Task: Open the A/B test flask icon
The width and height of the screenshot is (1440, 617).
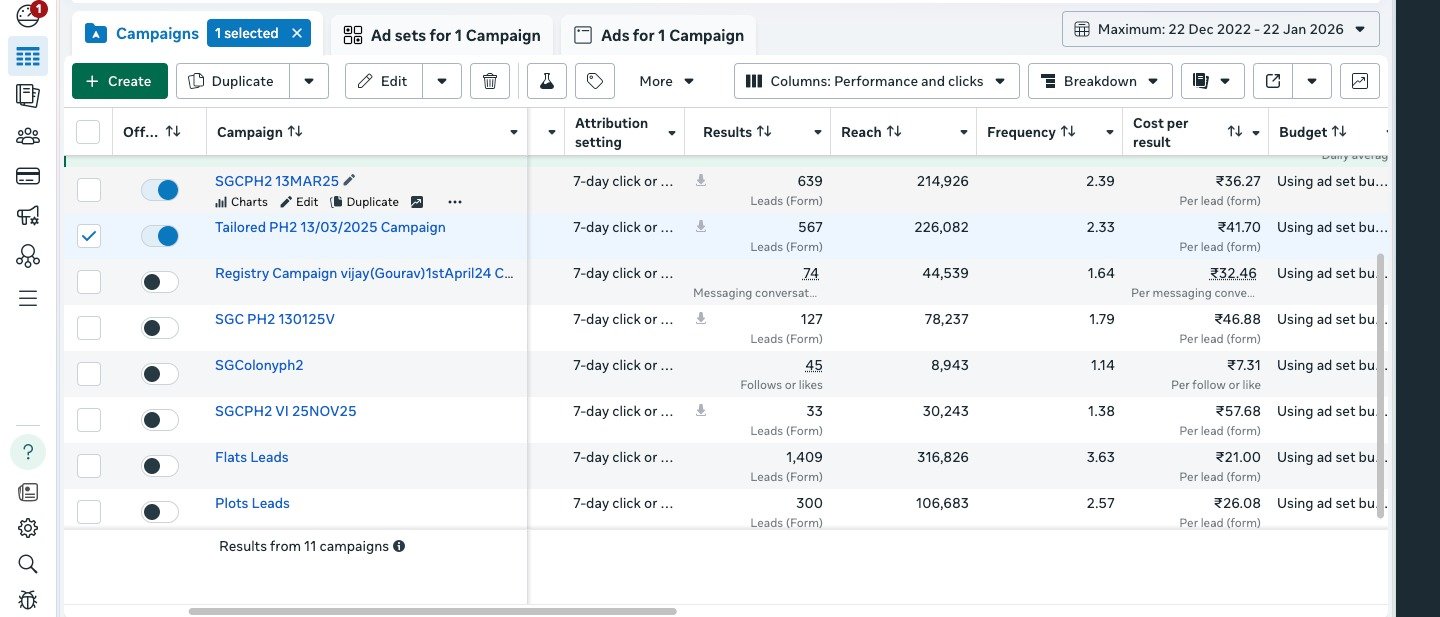Action: pyautogui.click(x=546, y=81)
